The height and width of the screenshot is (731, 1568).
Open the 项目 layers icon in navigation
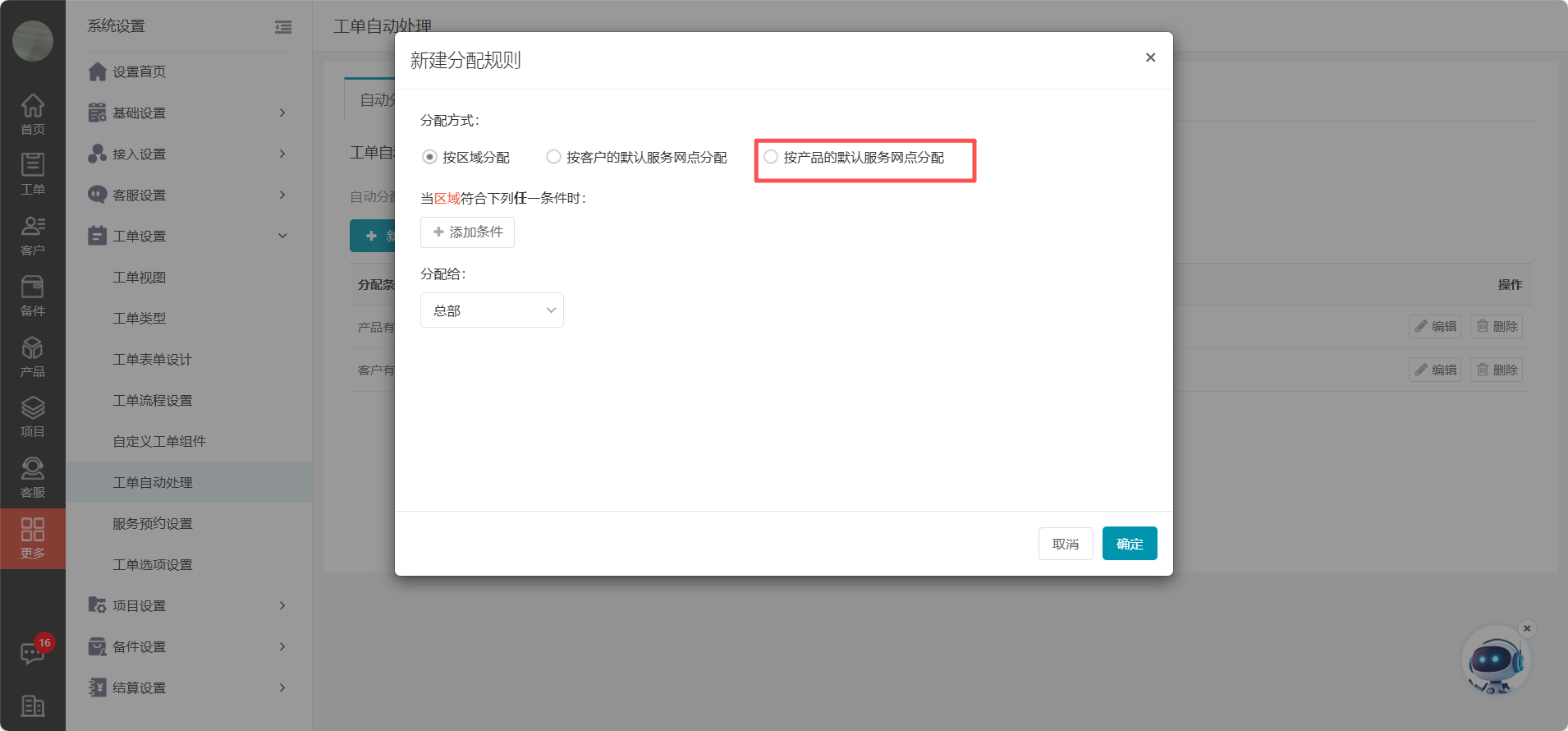point(32,416)
